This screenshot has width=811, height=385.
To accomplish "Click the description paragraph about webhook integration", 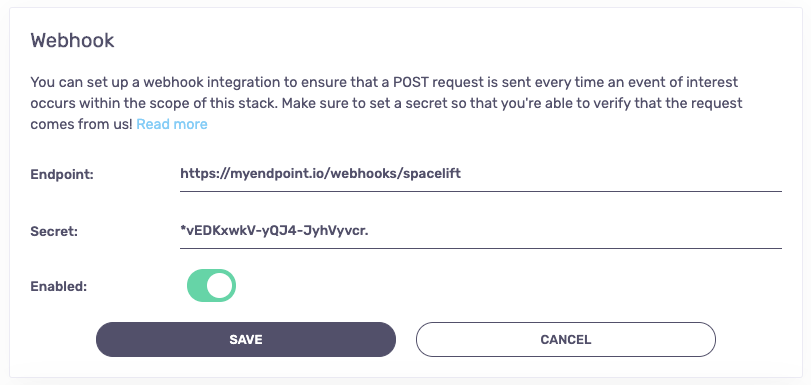I will point(386,103).
